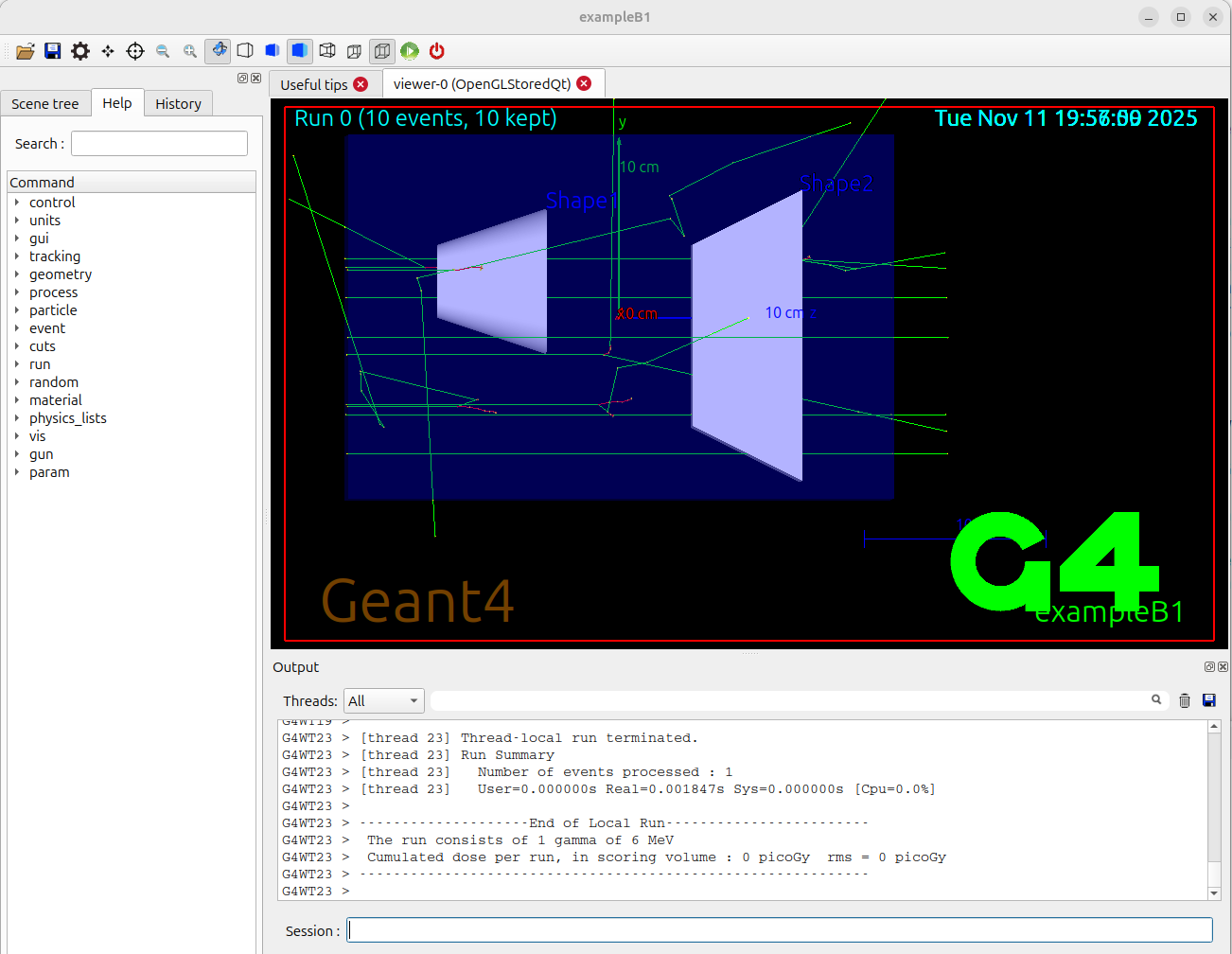Toggle the orthographic projection view
Viewport: 1232px width, 954px height.
pyautogui.click(x=382, y=50)
